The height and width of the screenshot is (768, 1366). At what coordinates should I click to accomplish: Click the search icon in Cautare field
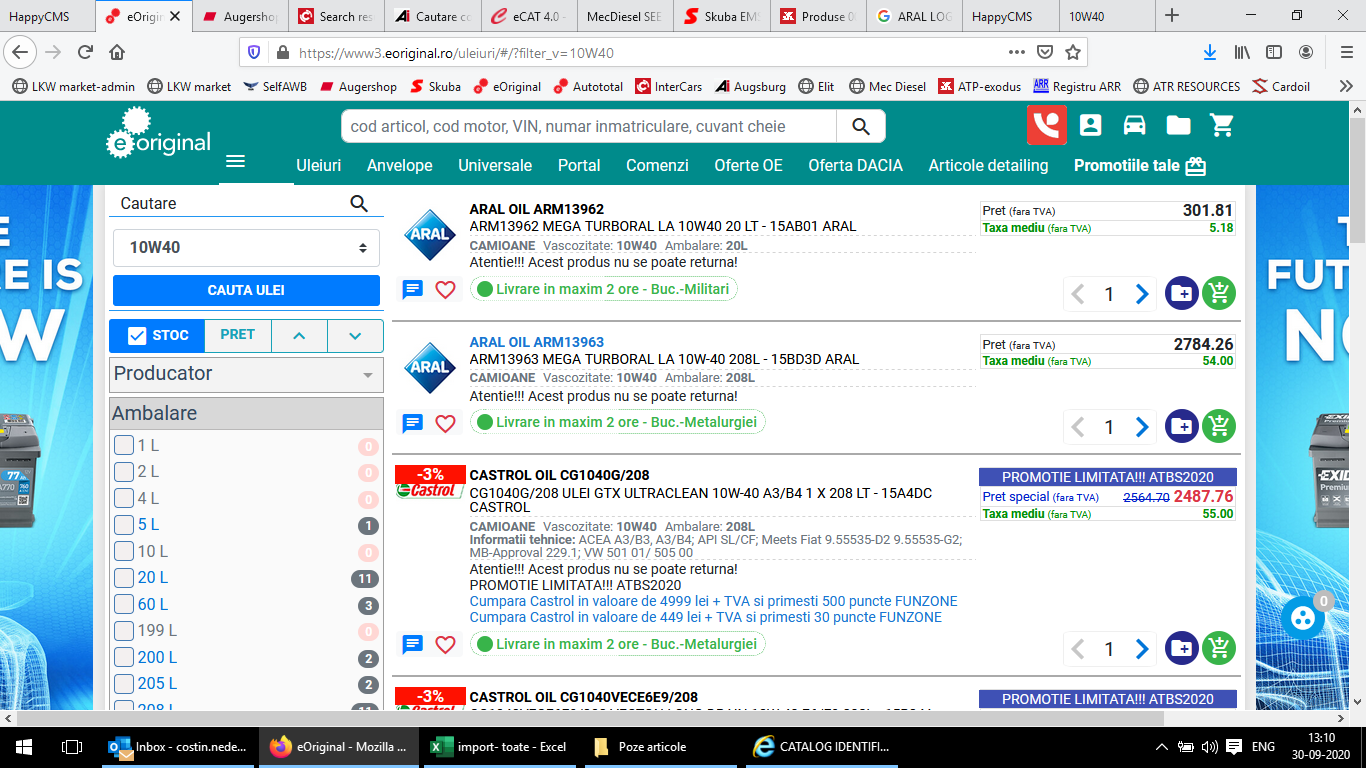click(x=359, y=203)
